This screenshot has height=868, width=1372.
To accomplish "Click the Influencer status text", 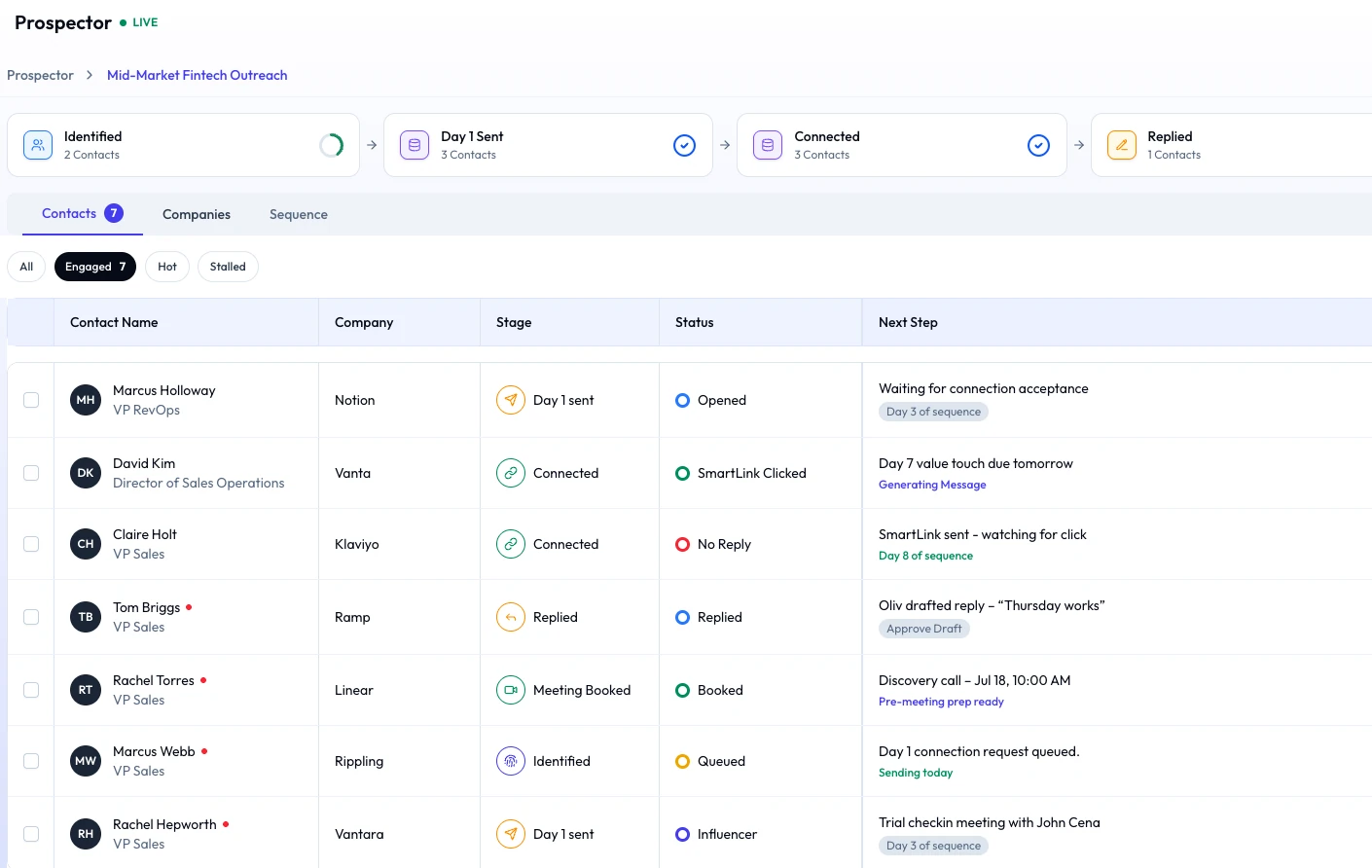I will (x=727, y=834).
